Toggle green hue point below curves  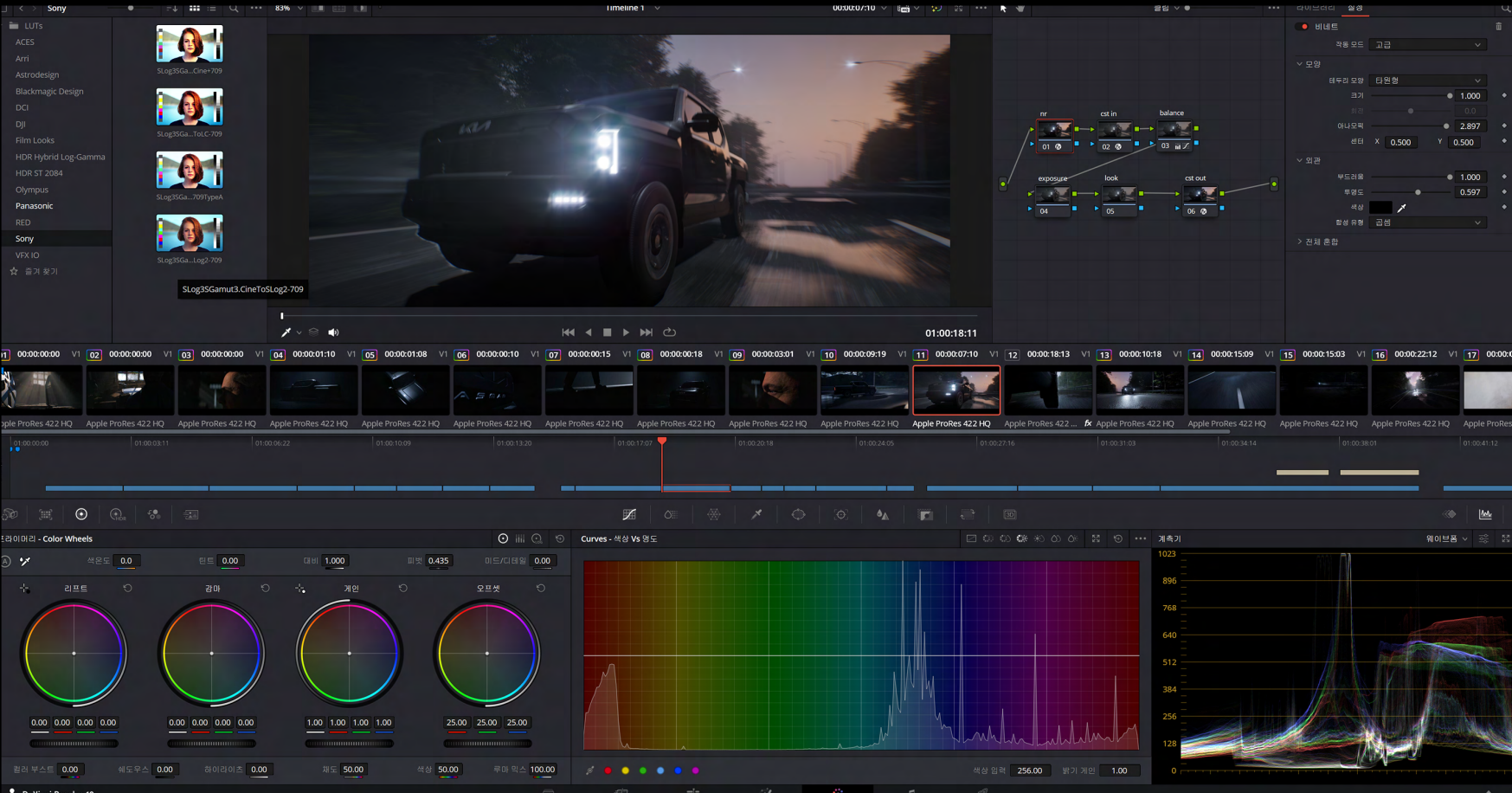tap(643, 770)
